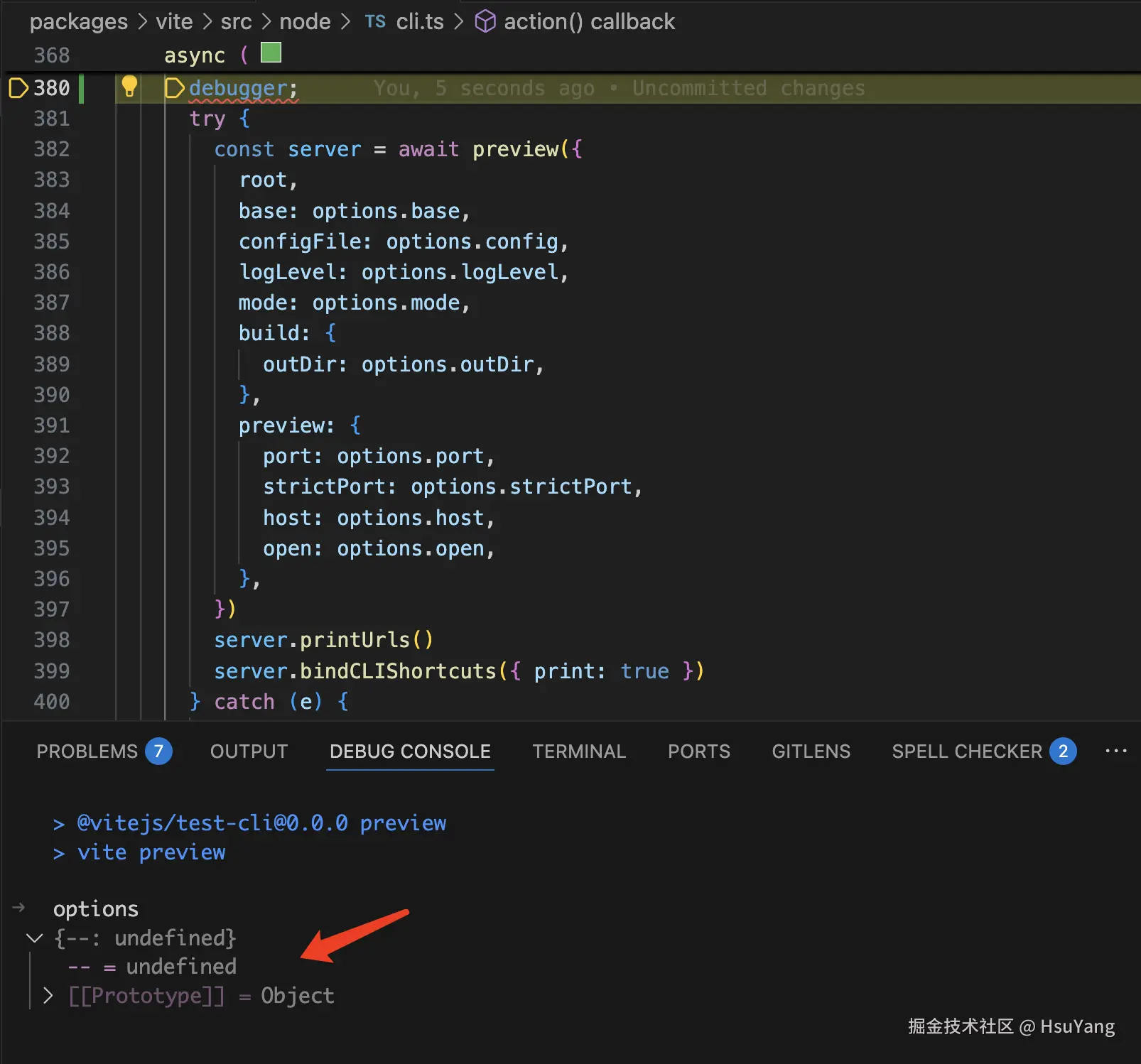Click options.host on line 394
The image size is (1141, 1064).
[x=411, y=518]
